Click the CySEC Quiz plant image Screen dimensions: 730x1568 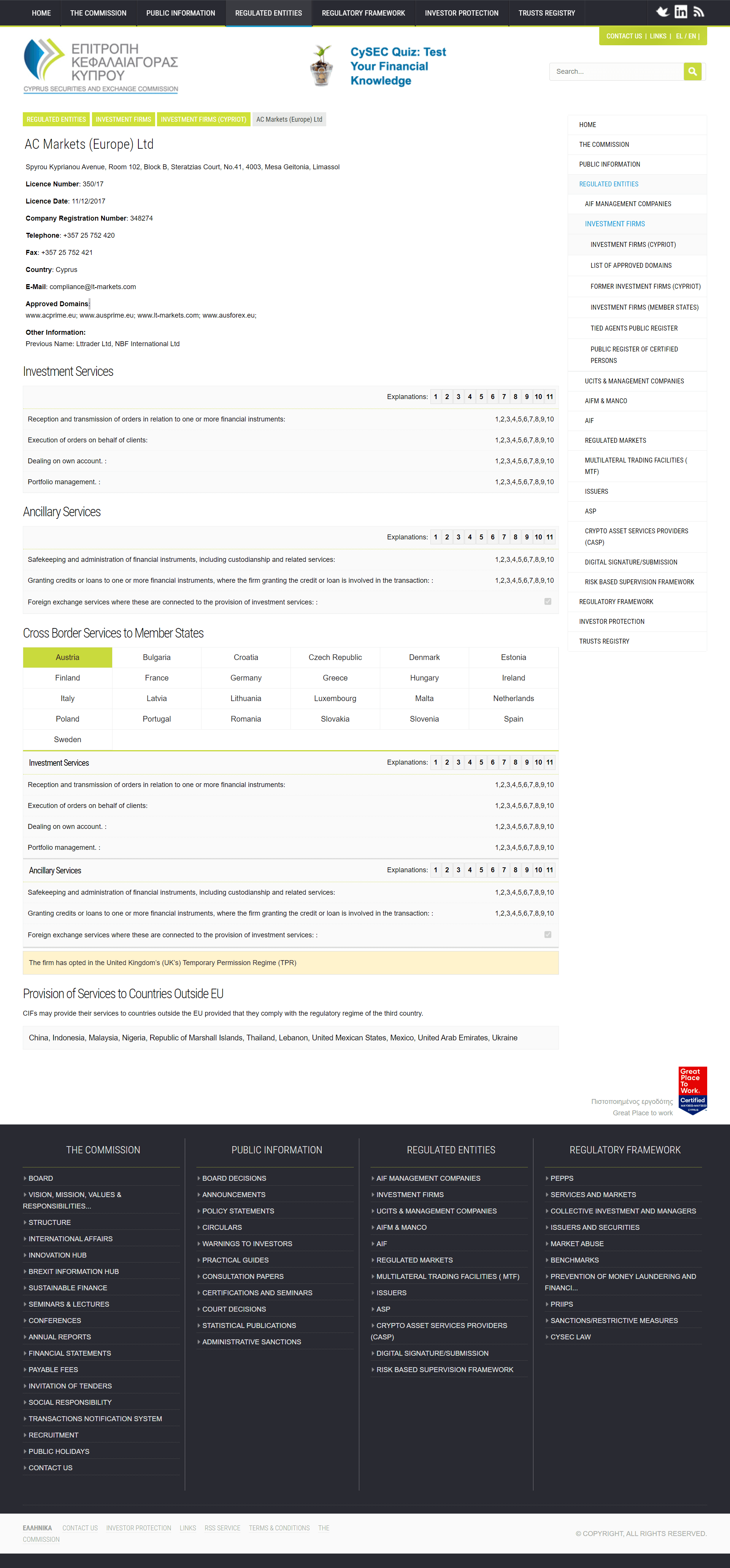[x=322, y=66]
